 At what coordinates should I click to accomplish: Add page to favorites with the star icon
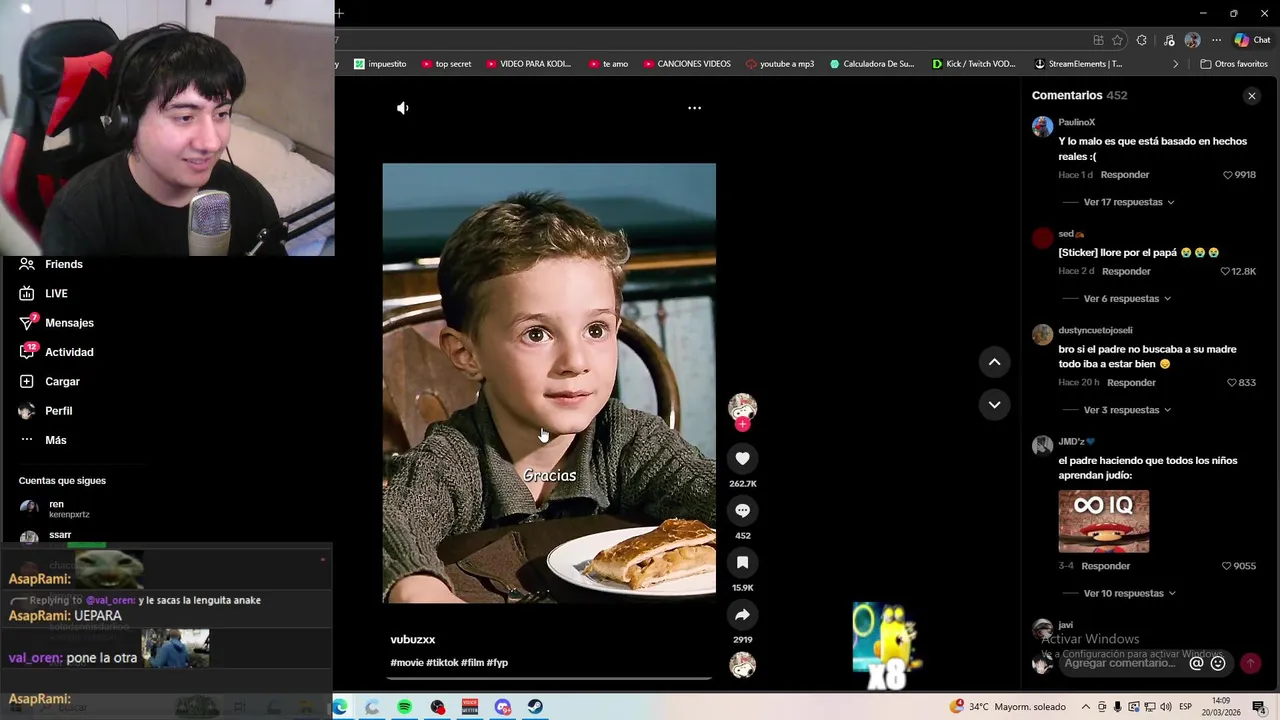pos(1117,40)
